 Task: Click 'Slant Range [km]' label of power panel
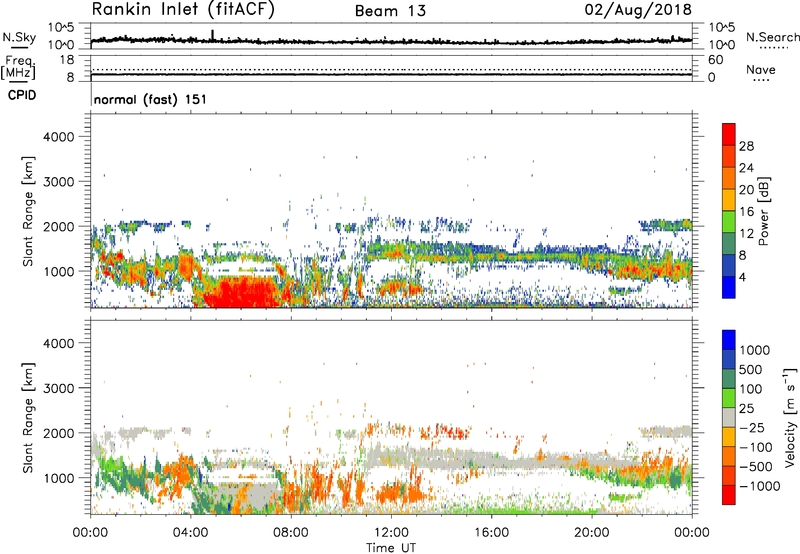(x=28, y=211)
